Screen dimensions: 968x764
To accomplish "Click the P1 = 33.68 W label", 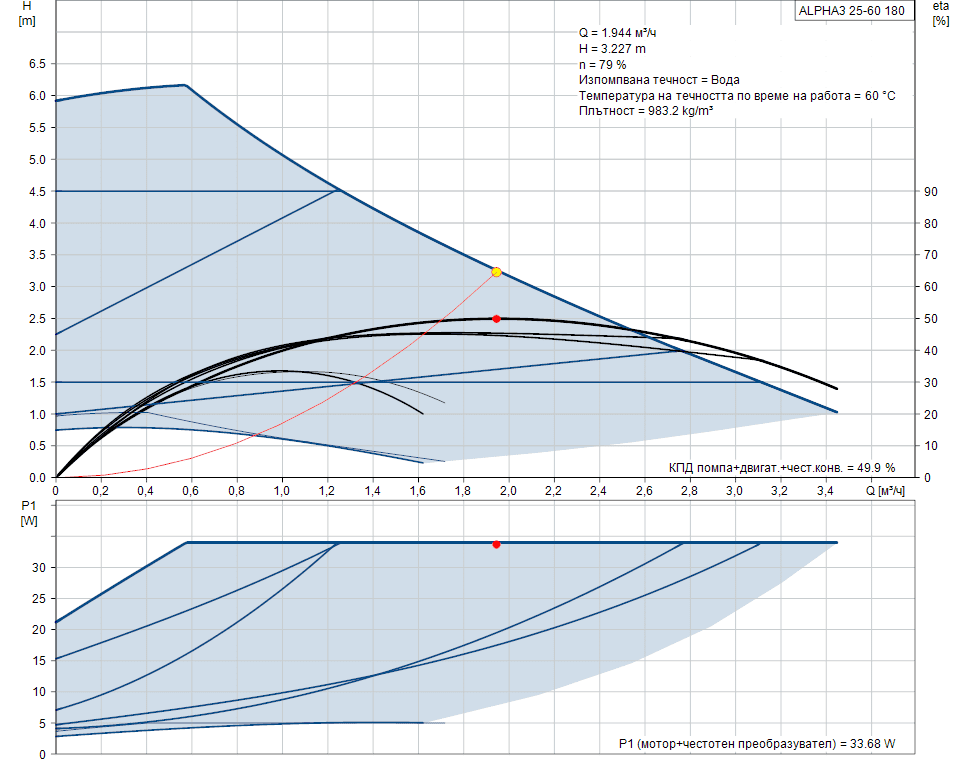I will tap(757, 743).
